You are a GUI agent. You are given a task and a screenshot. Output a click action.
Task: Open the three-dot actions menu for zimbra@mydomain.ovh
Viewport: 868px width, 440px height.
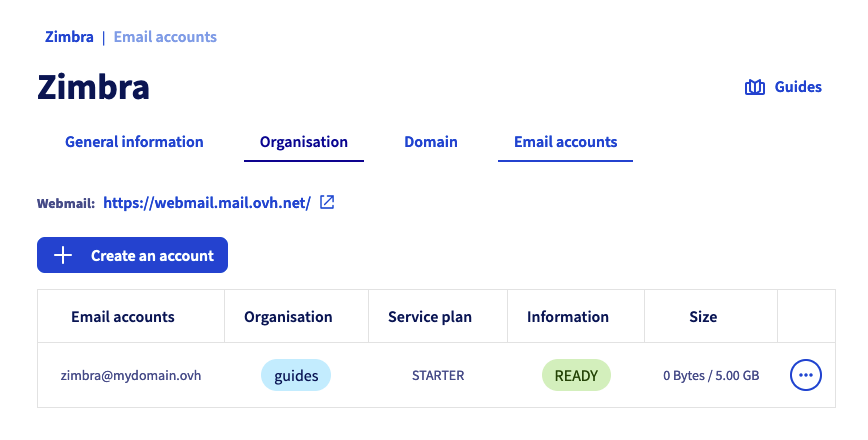click(805, 375)
